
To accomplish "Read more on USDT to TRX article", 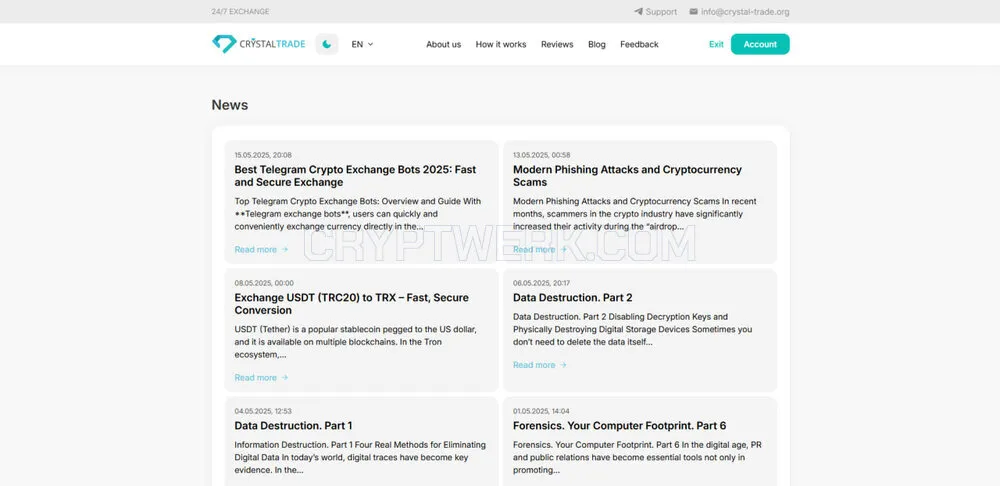I will [261, 378].
